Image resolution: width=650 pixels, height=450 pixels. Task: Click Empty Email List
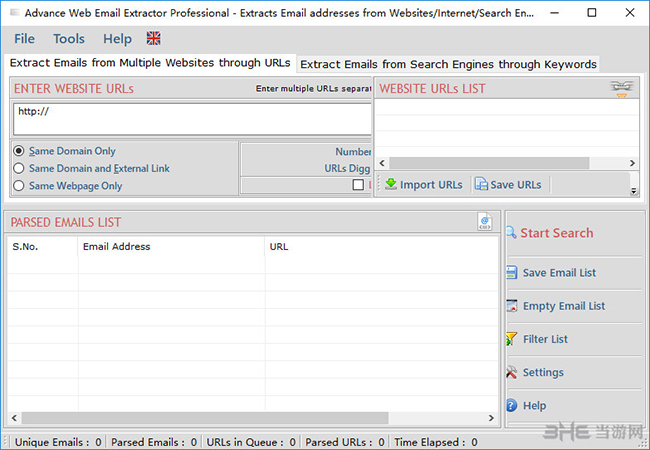click(564, 306)
